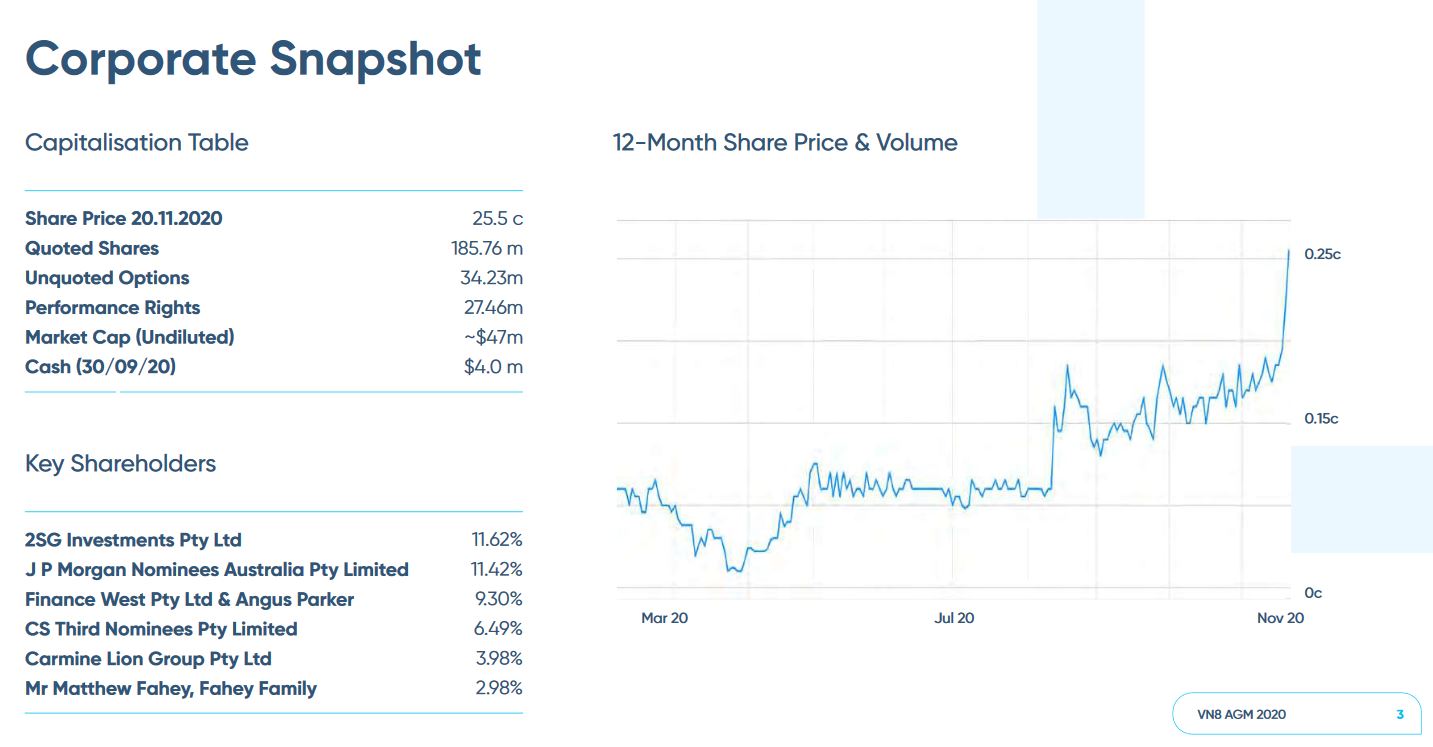Viewport: 1433px width, 747px height.
Task: Select the Cash (30/09/20) amount $4.0 m
Action: (x=493, y=367)
